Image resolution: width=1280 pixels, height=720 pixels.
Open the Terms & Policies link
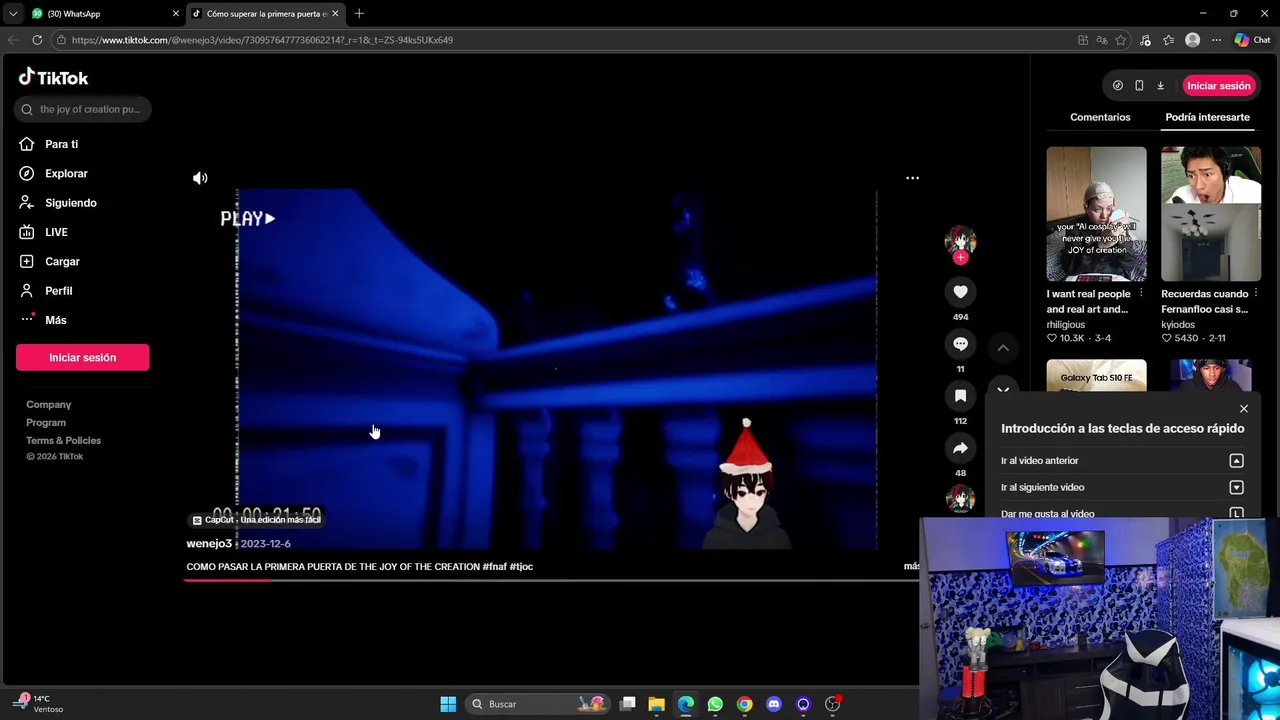63,441
